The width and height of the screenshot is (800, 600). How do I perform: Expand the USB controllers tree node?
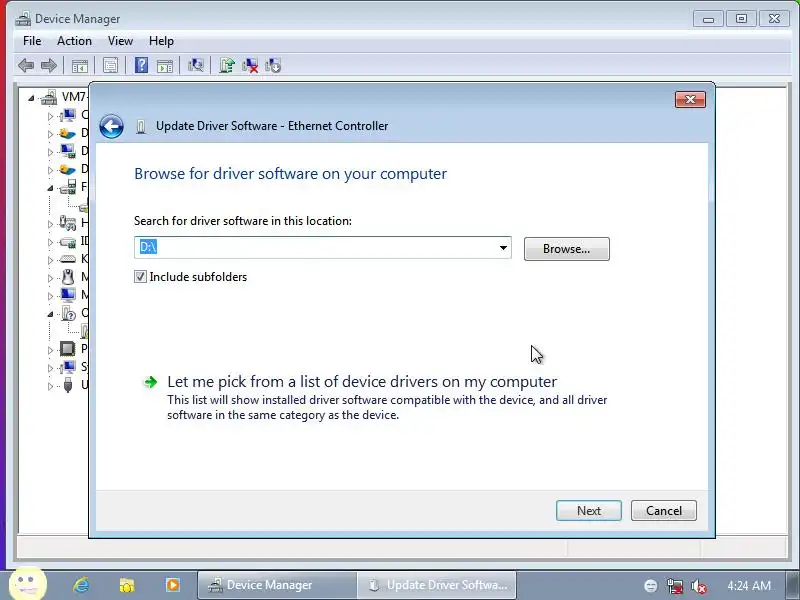pos(50,386)
